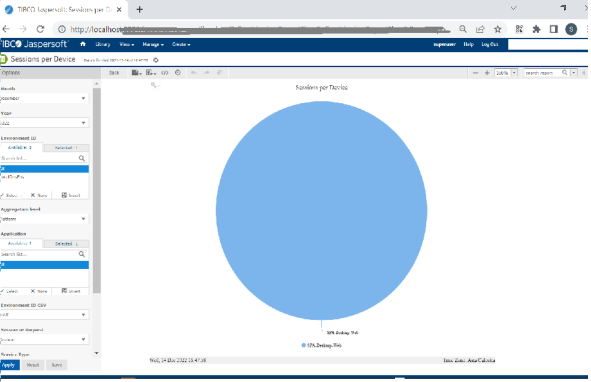This screenshot has height=382, width=591.
Task: Expand the Aggregation level dropdown
Action: [44, 219]
